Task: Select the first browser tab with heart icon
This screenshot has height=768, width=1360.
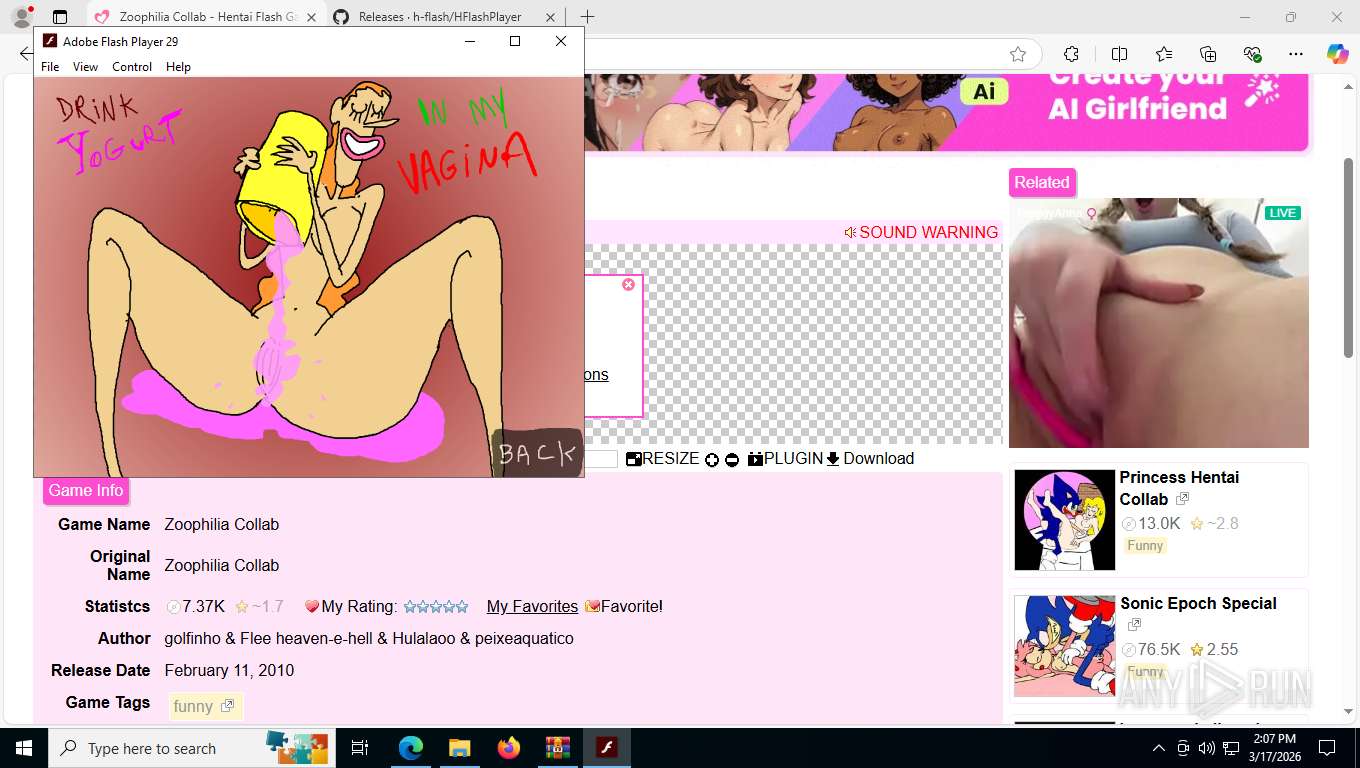Action: click(x=206, y=17)
